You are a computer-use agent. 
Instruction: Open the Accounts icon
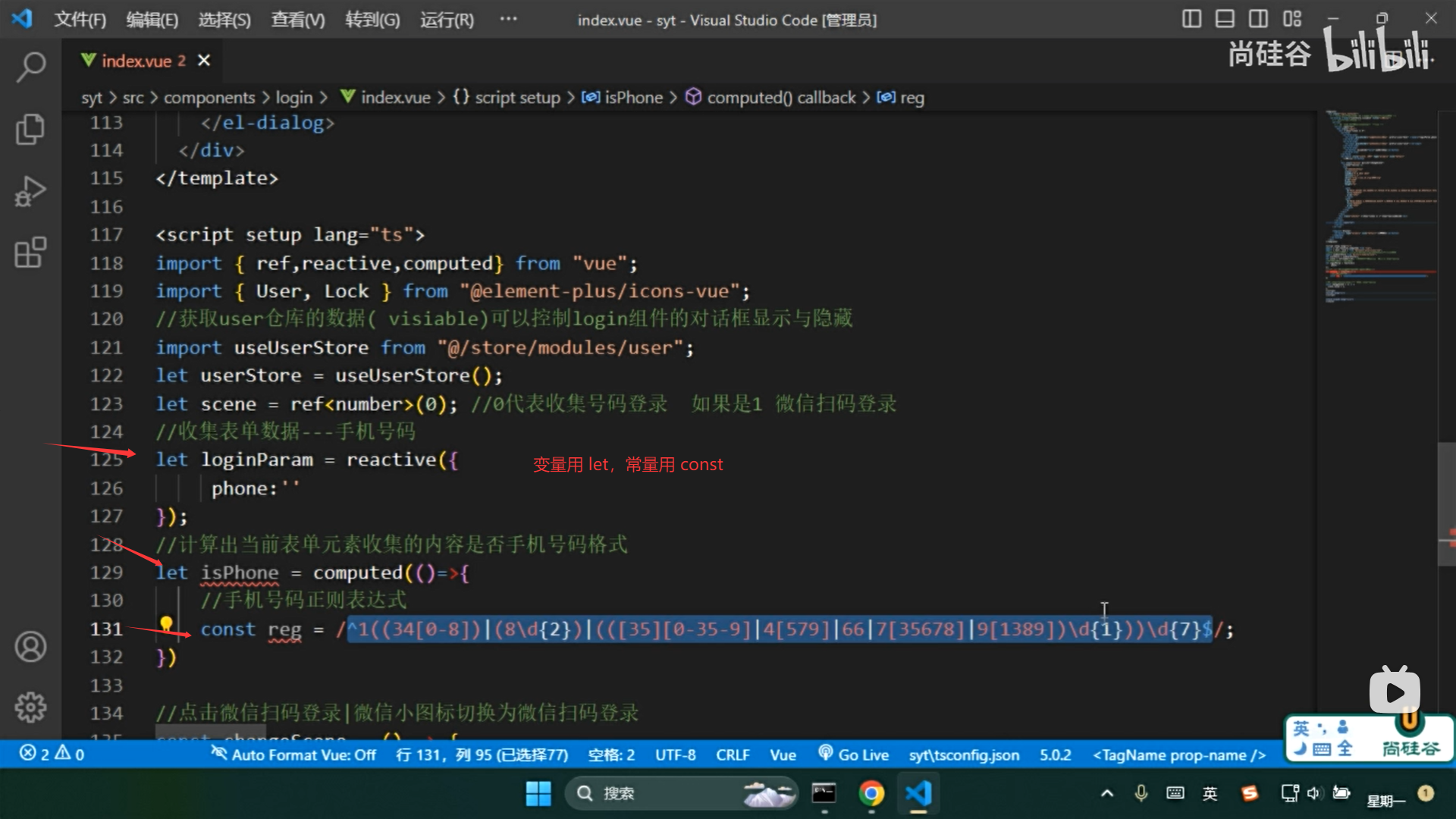pos(30,647)
